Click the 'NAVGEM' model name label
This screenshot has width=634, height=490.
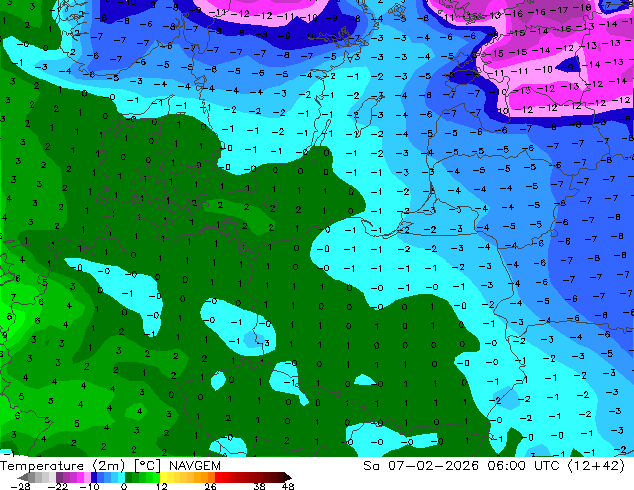195,466
